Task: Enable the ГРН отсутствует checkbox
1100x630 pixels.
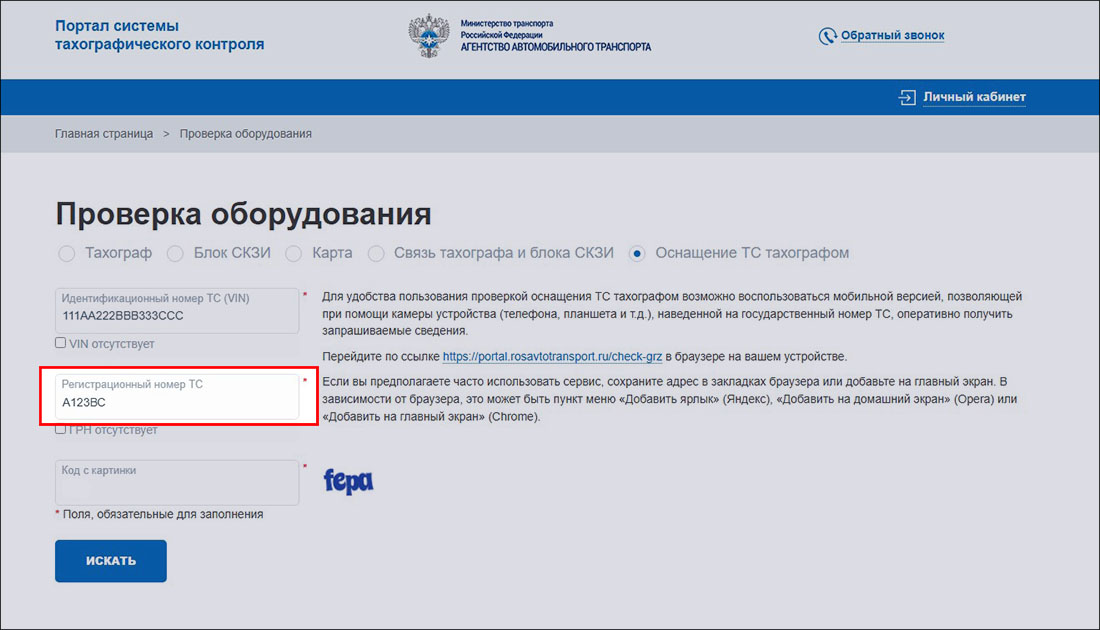Action: 60,429
